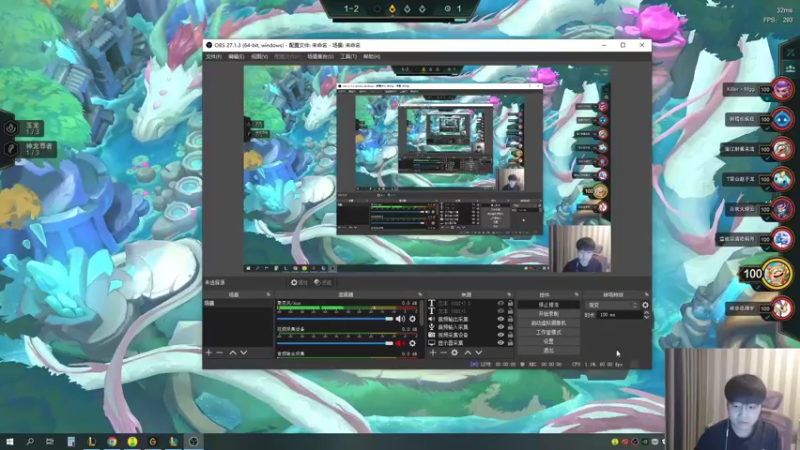Remove selected source with minus icon
The image size is (800, 450).
pyautogui.click(x=443, y=353)
